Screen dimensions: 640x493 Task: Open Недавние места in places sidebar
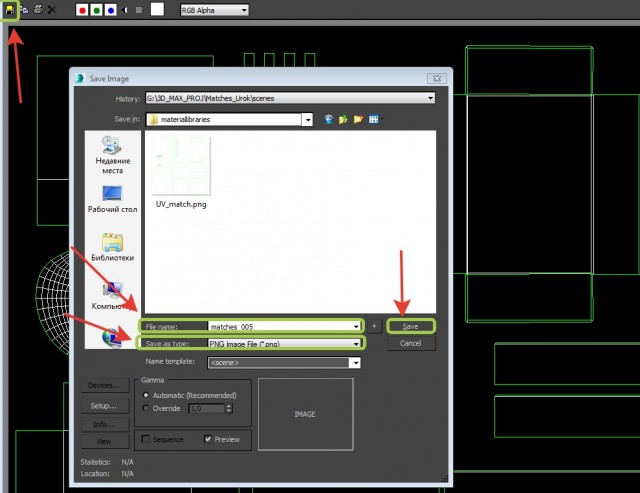click(111, 155)
